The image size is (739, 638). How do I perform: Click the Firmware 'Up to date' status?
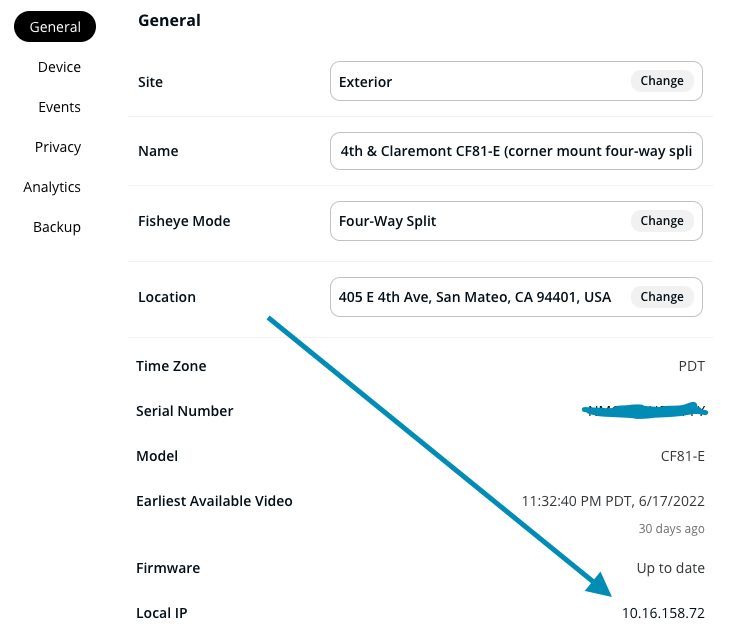pyautogui.click(x=670, y=568)
